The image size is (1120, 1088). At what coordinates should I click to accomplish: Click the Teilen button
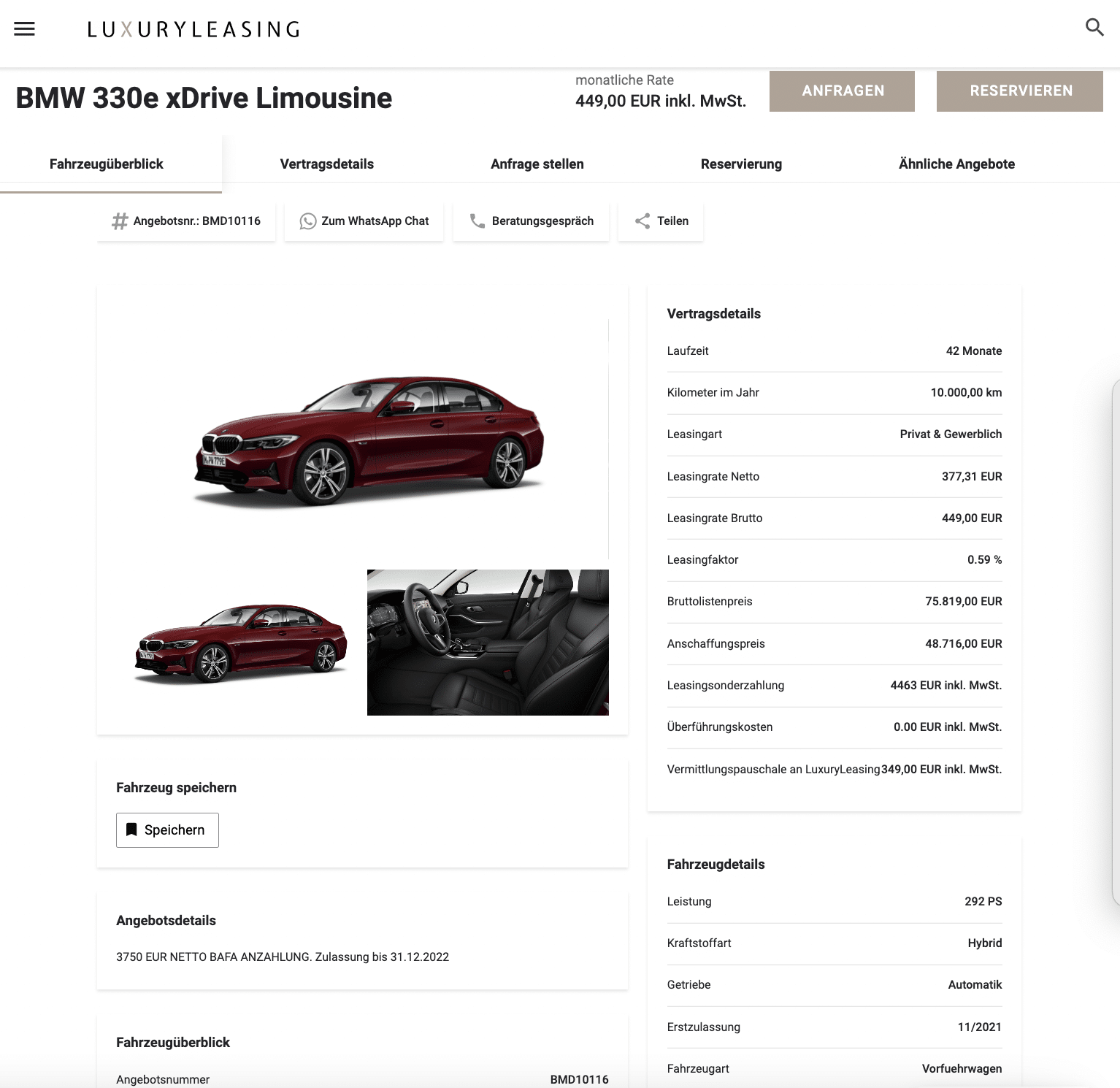(661, 221)
